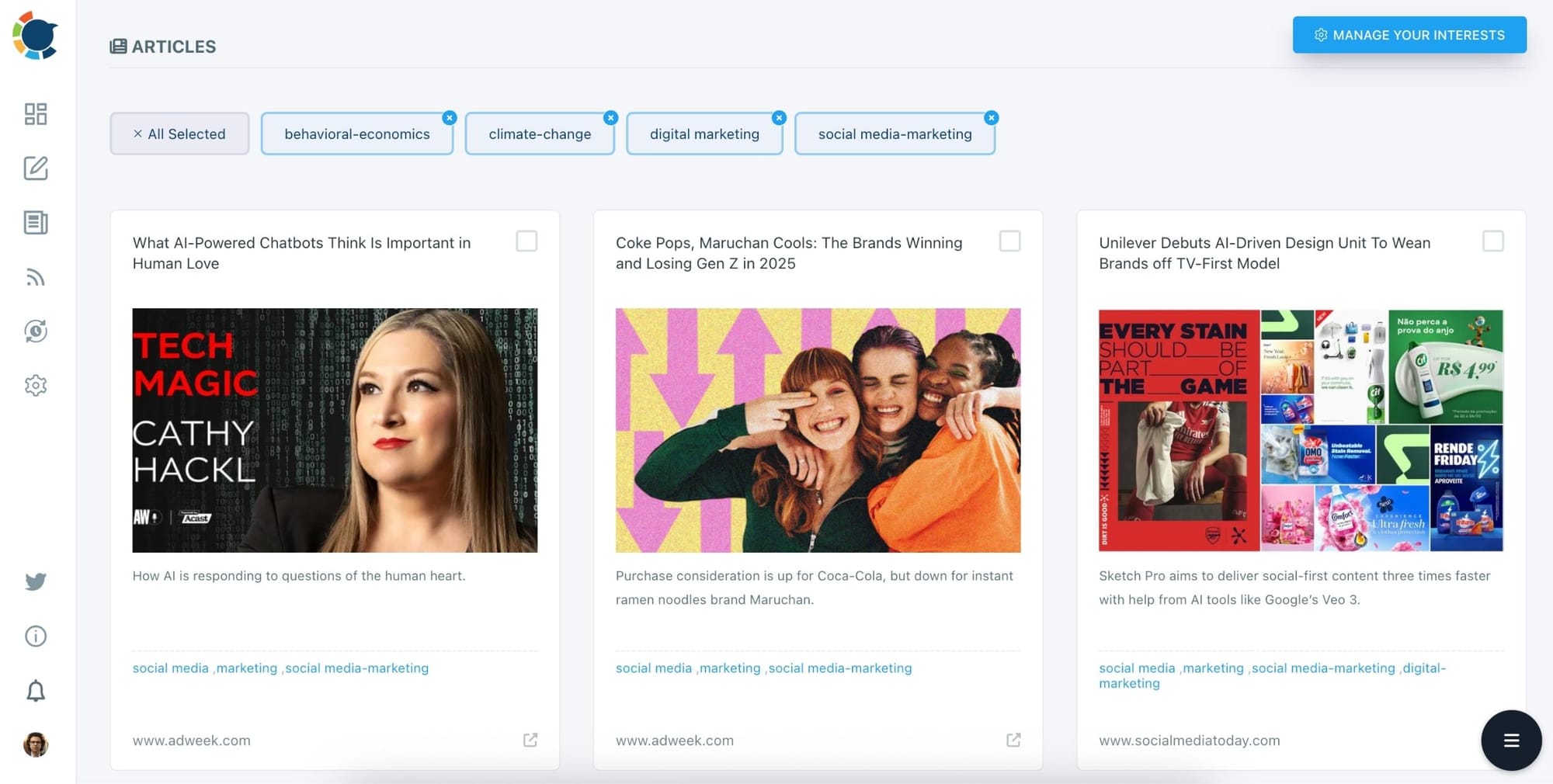Viewport: 1553px width, 784px height.
Task: Open the compose/edit panel
Action: tap(35, 168)
